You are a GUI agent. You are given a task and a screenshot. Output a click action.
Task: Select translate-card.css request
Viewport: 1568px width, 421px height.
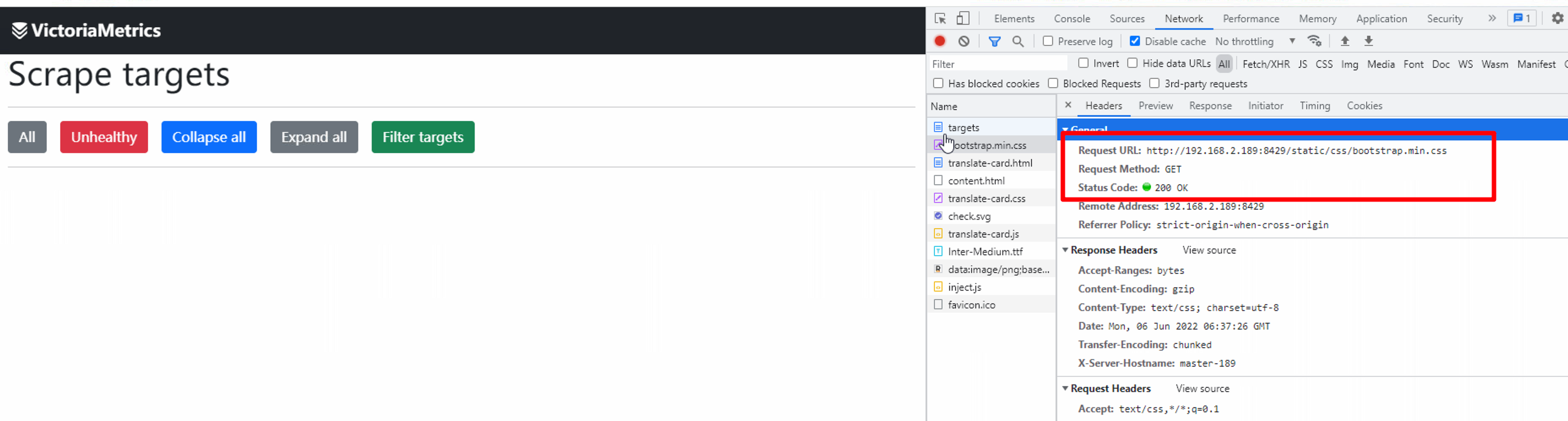[992, 198]
